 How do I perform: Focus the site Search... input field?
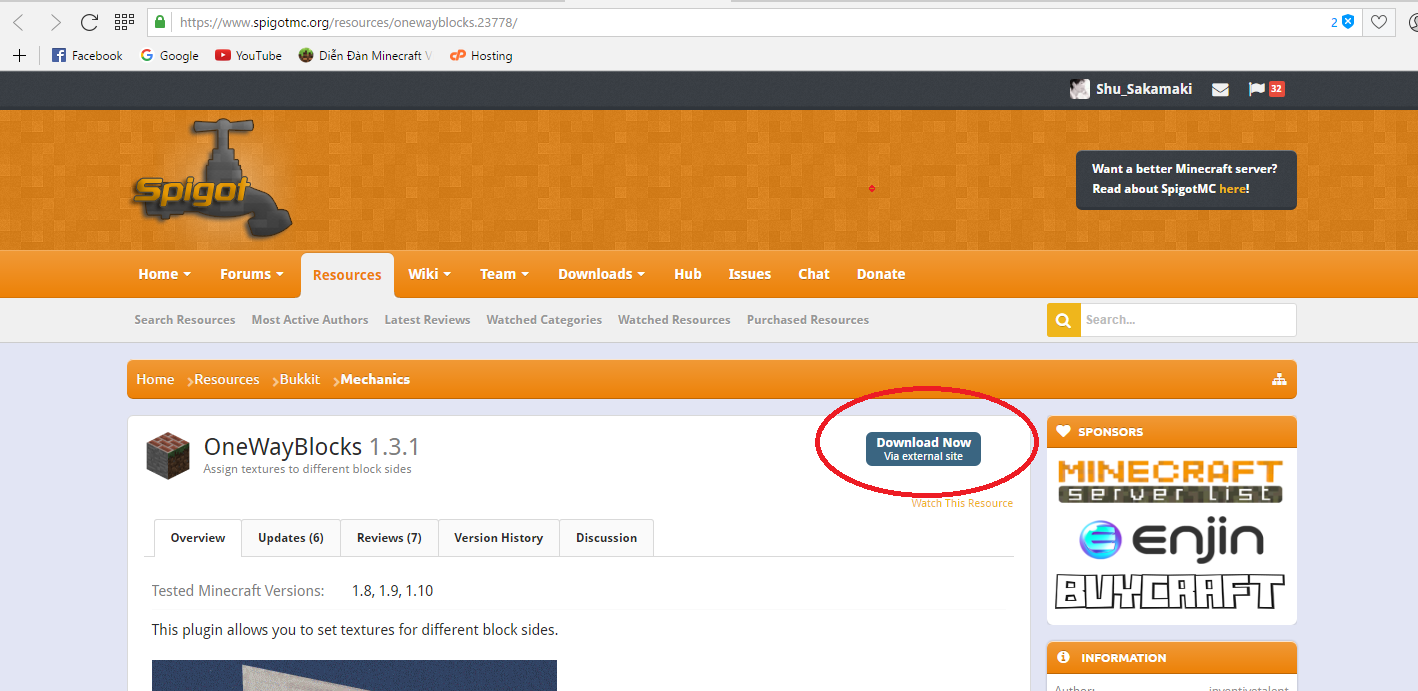click(x=1188, y=320)
